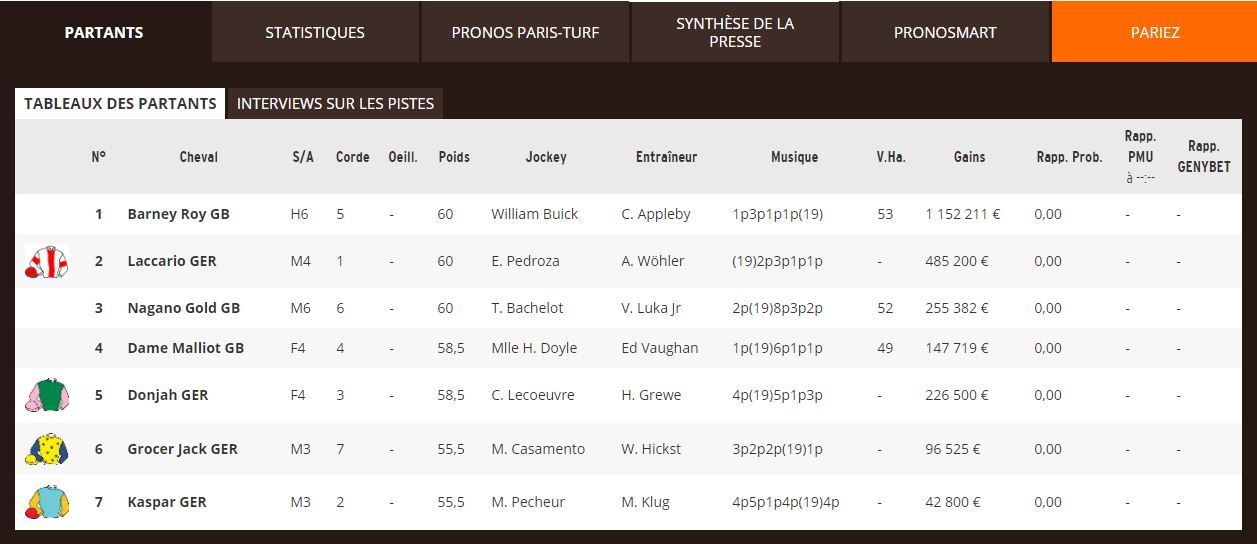Click Laccario's red and white jockey silk
The image size is (1257, 544).
pyautogui.click(x=46, y=261)
